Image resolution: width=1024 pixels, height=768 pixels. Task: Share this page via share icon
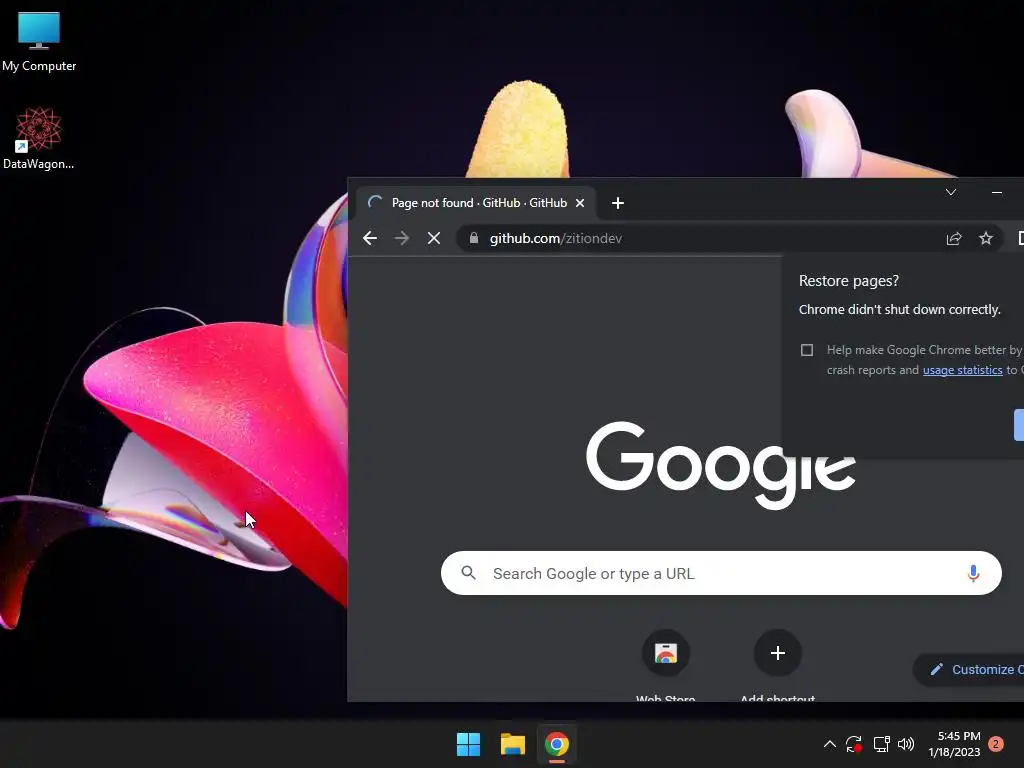pos(954,238)
